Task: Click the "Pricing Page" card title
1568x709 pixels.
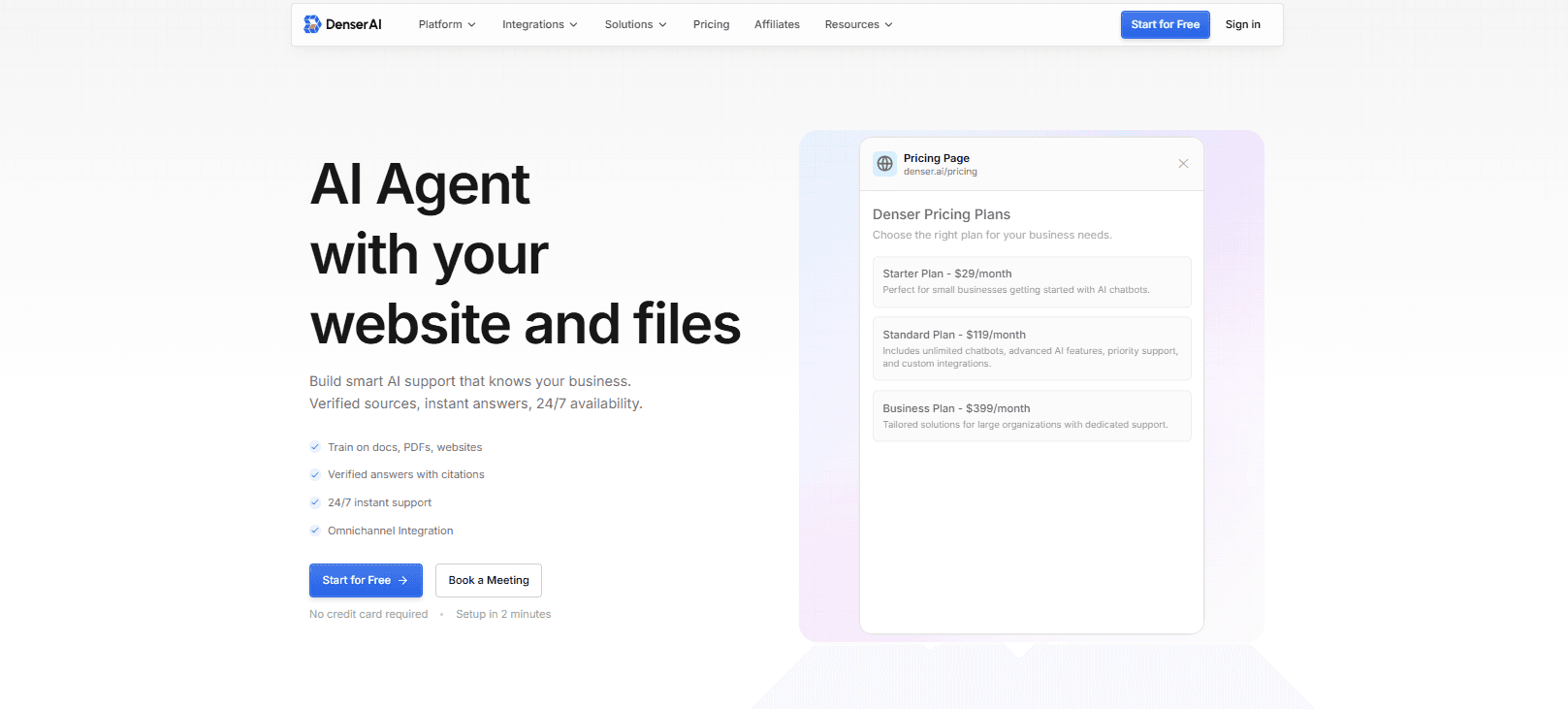Action: (x=936, y=158)
